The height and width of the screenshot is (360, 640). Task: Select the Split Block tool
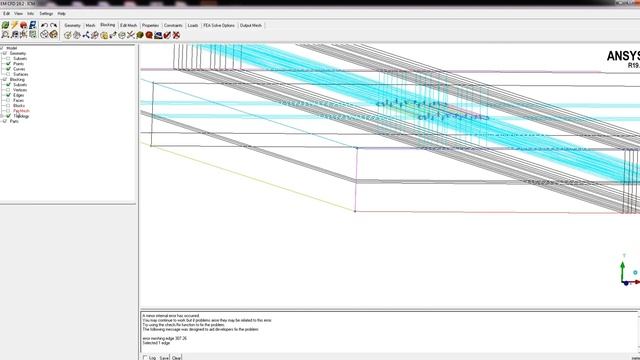pyautogui.click(x=77, y=36)
